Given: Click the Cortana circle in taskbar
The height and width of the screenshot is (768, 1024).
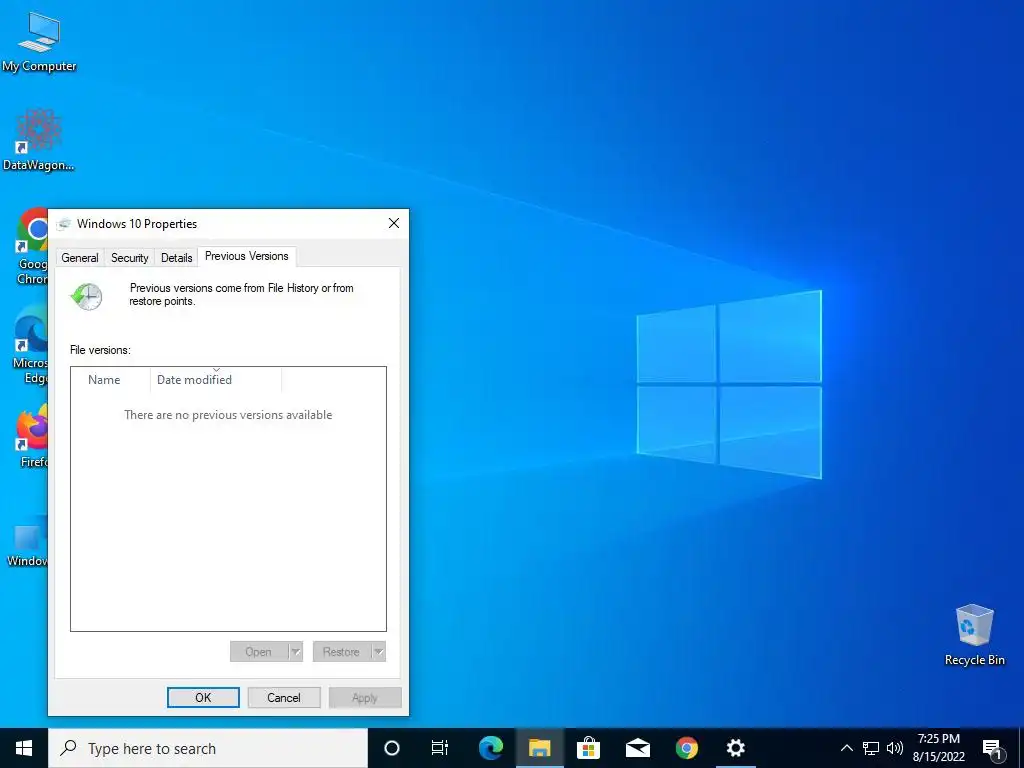Looking at the screenshot, I should [x=392, y=748].
